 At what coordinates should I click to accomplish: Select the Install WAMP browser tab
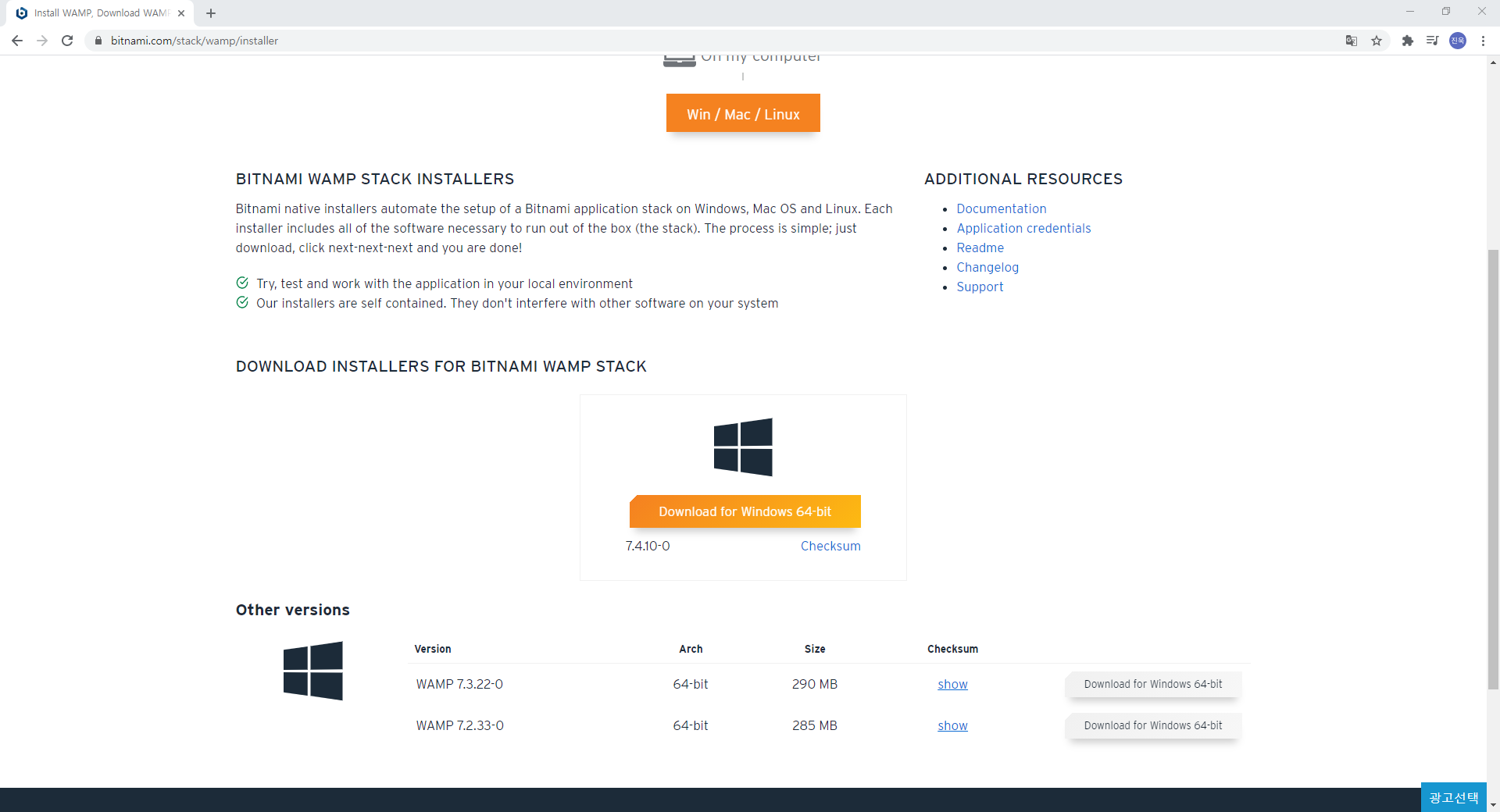(101, 13)
